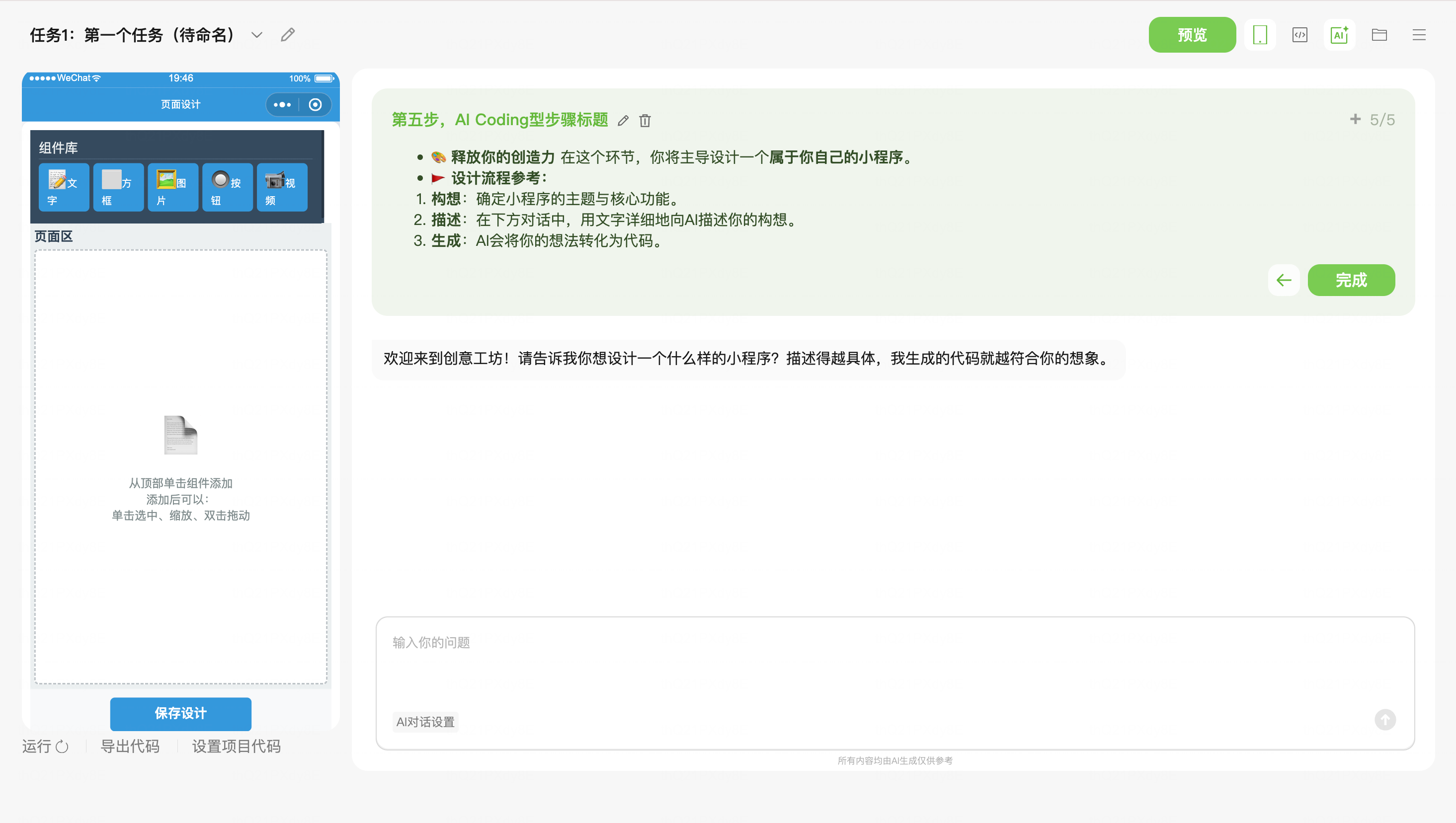The height and width of the screenshot is (823, 1456).
Task: Add the 文字 text component
Action: pos(63,188)
